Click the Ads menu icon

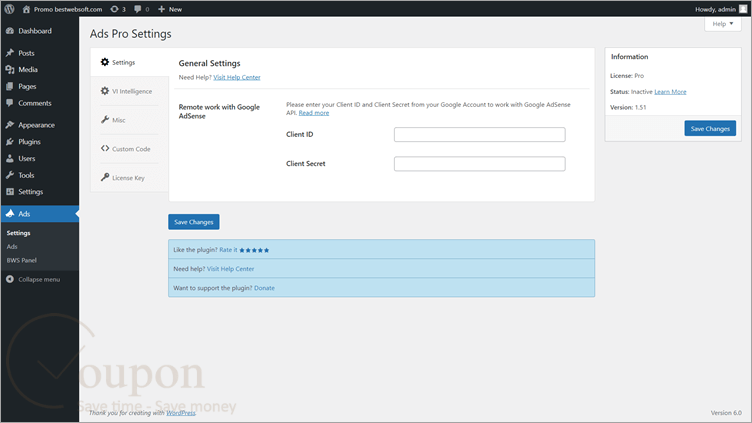point(10,213)
